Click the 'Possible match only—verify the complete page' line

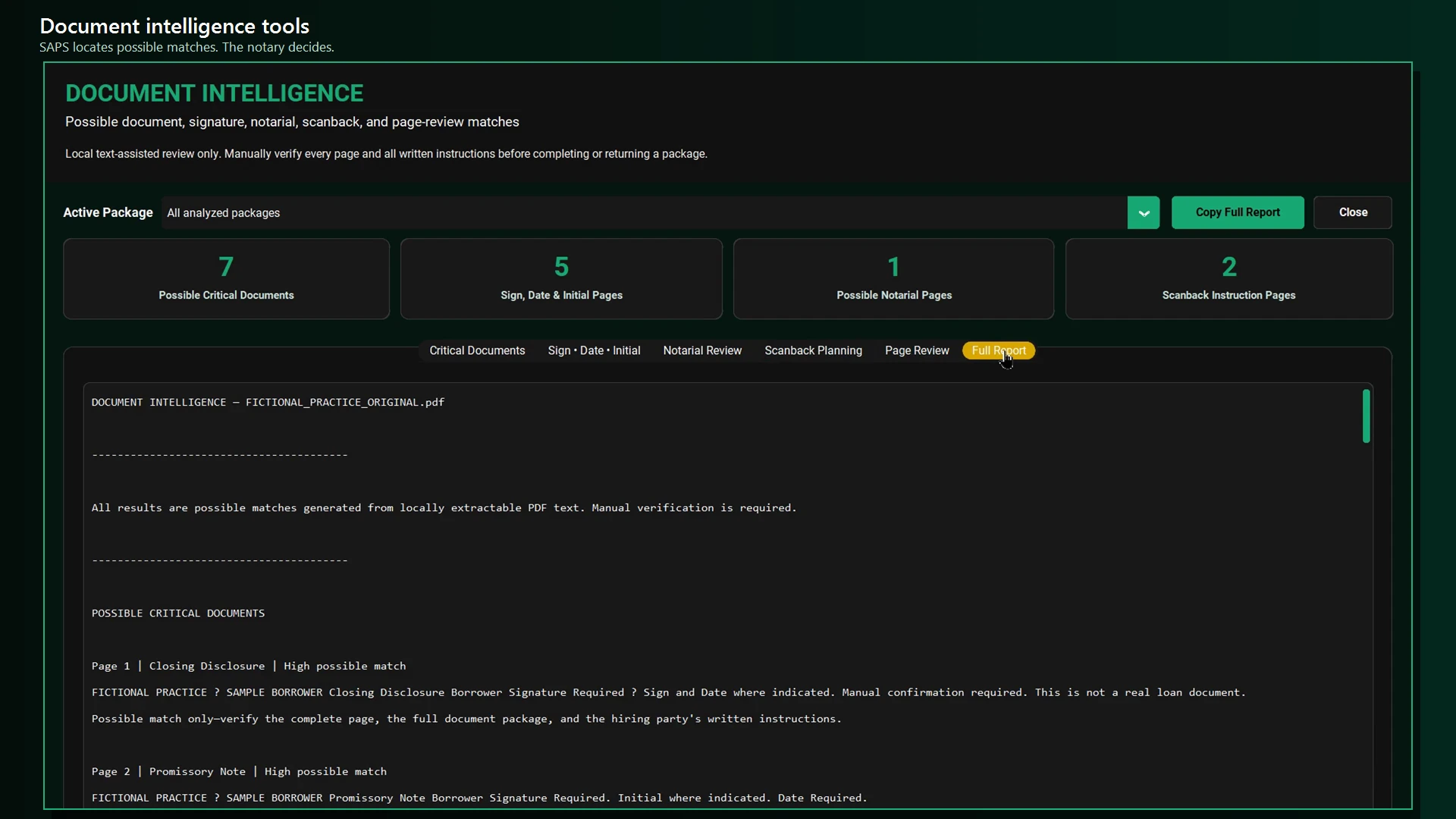(466, 718)
